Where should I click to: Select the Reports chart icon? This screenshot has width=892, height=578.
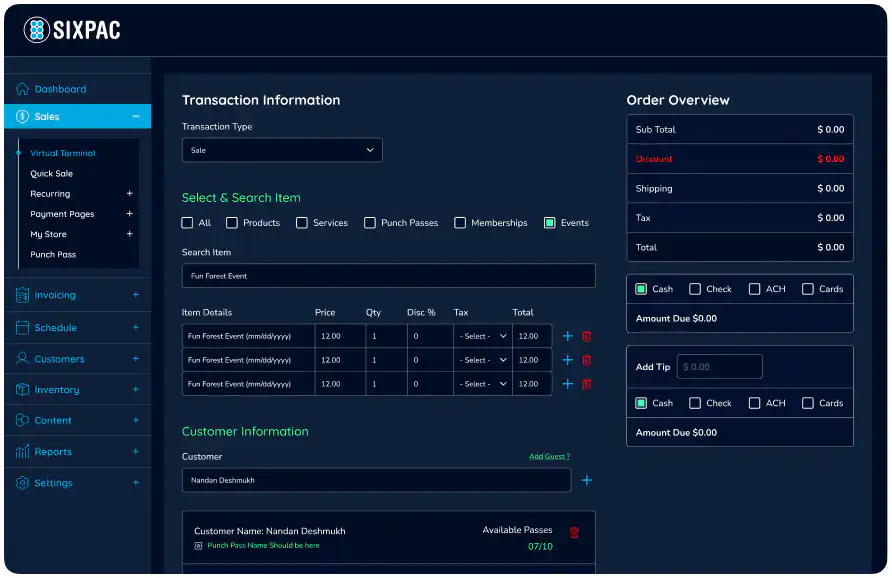[x=22, y=451]
